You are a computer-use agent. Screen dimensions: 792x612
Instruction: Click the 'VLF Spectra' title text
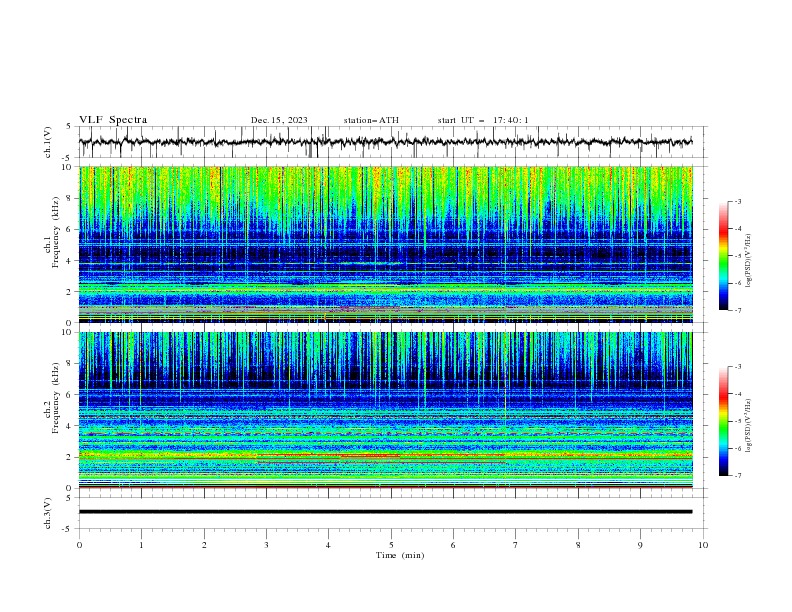tap(113, 120)
